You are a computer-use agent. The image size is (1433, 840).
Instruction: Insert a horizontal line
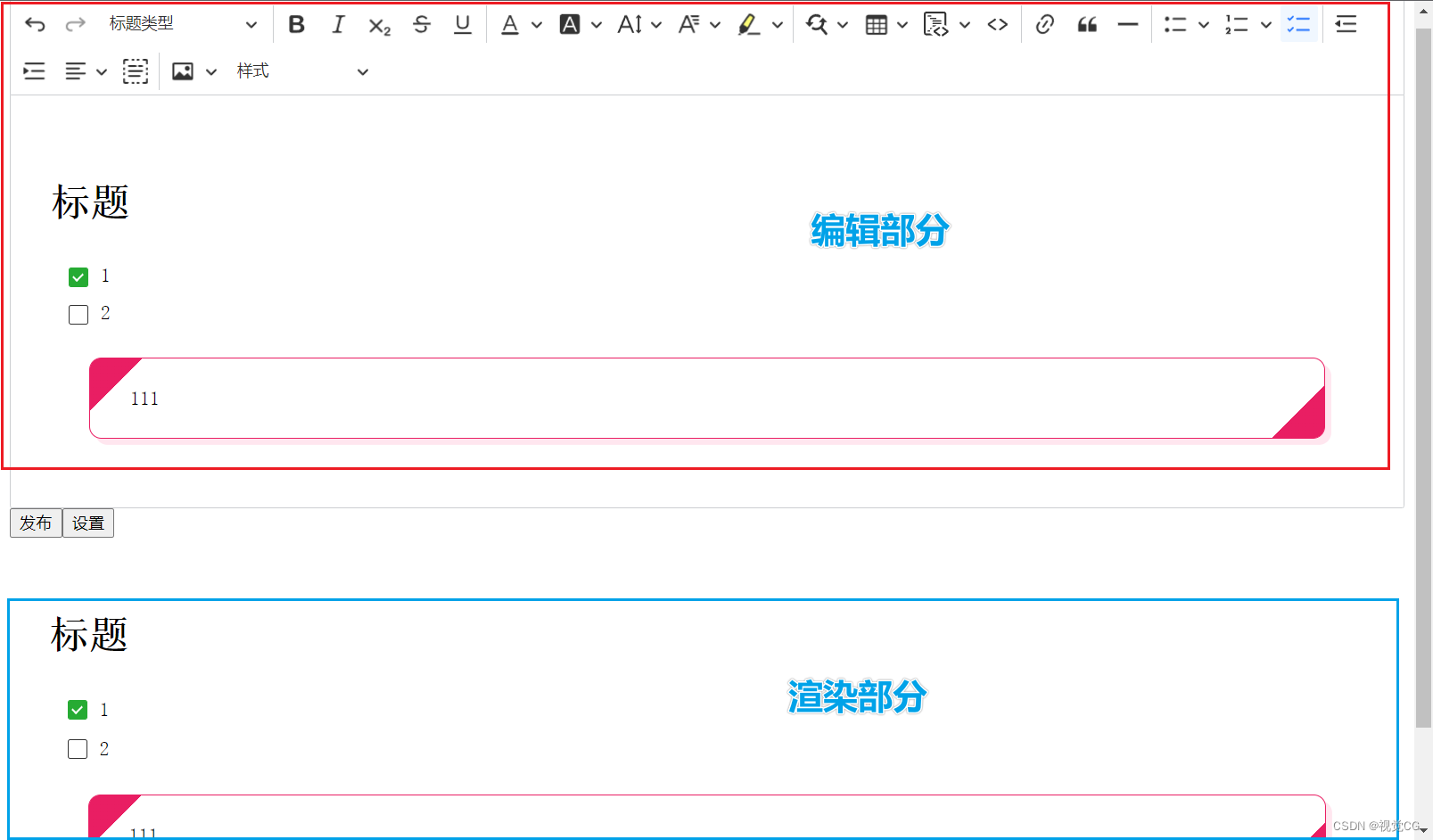coord(1128,24)
